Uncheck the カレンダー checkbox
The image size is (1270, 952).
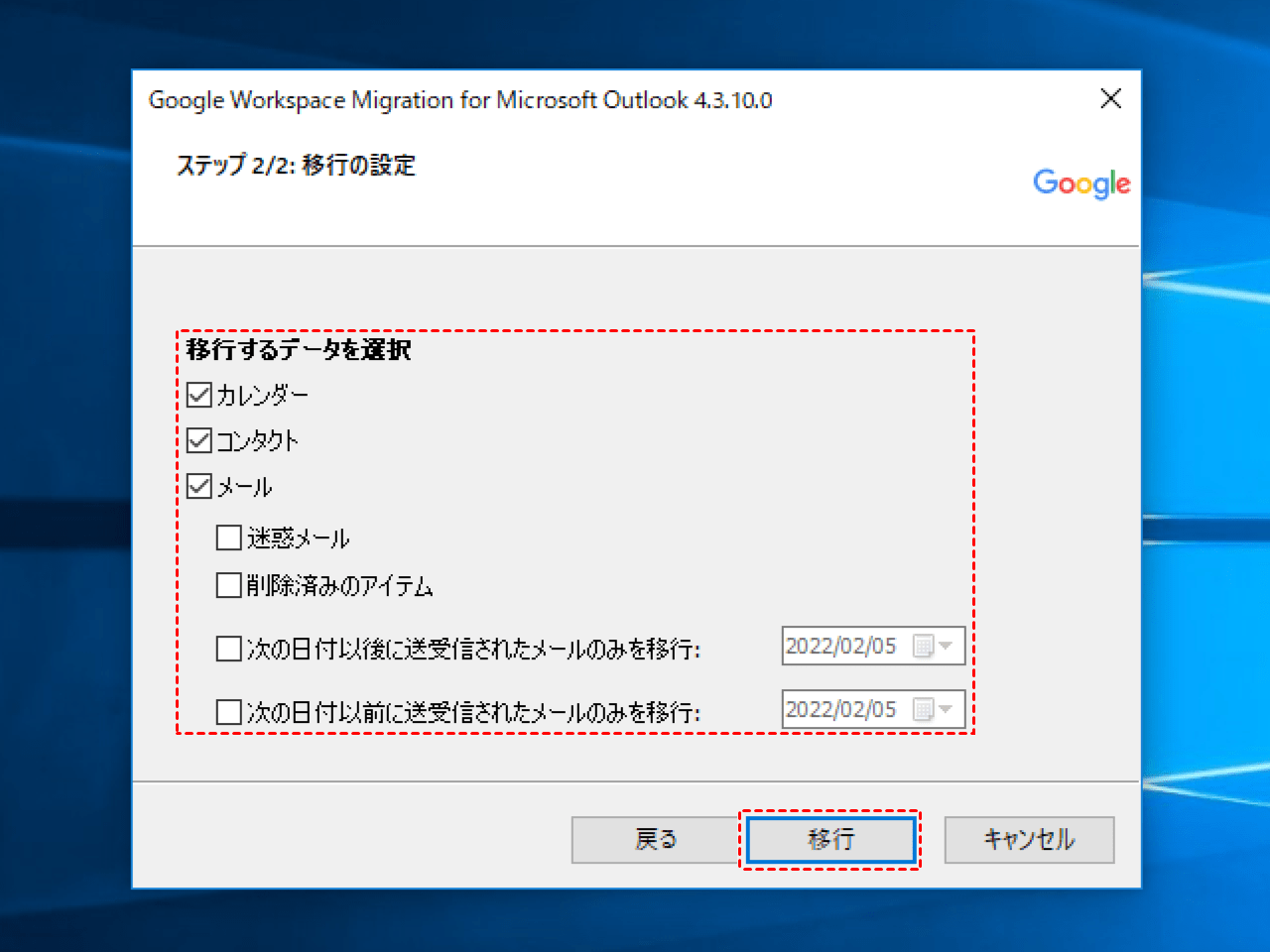[199, 395]
